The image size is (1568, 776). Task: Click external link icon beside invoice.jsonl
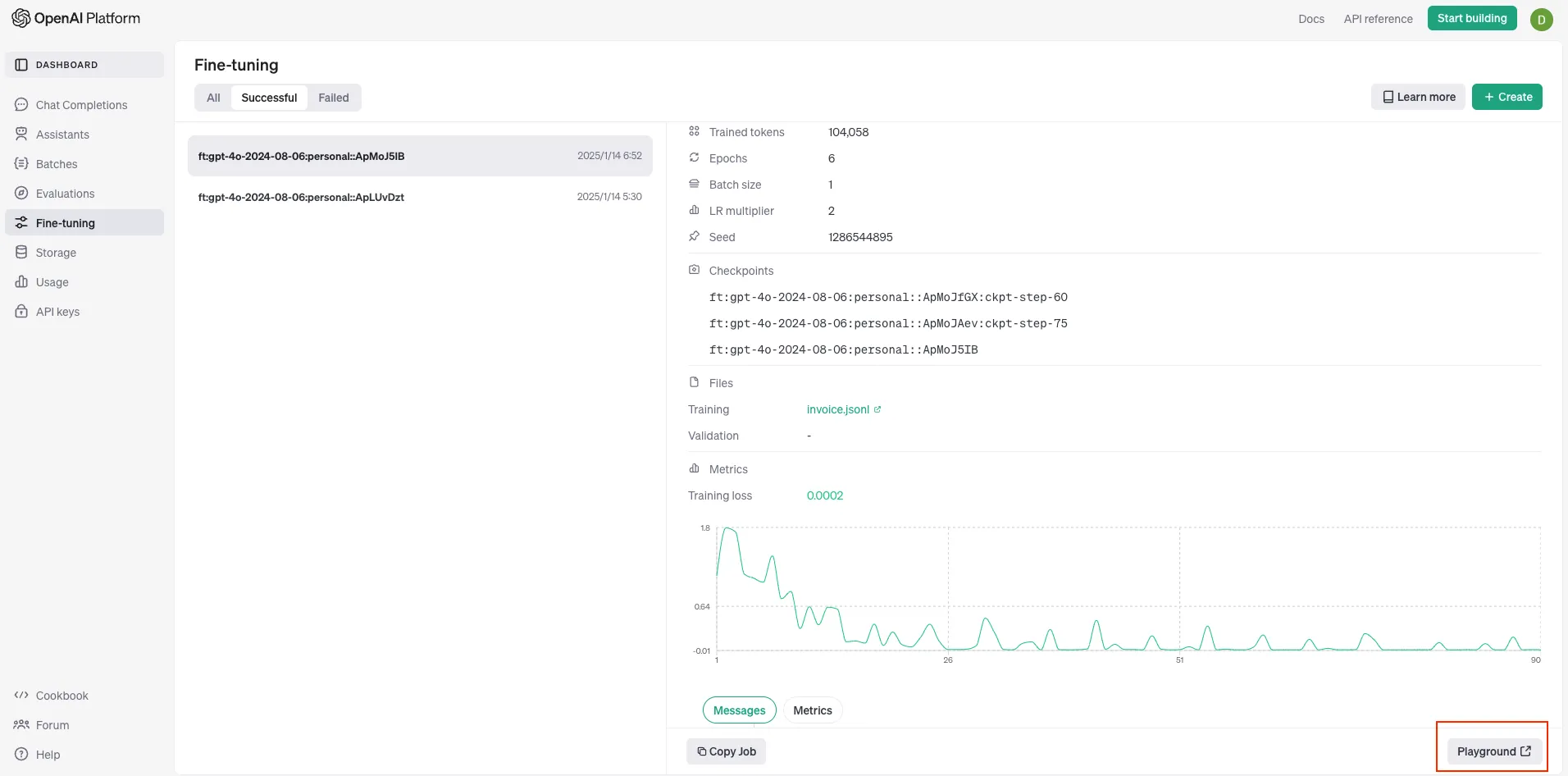click(x=877, y=409)
